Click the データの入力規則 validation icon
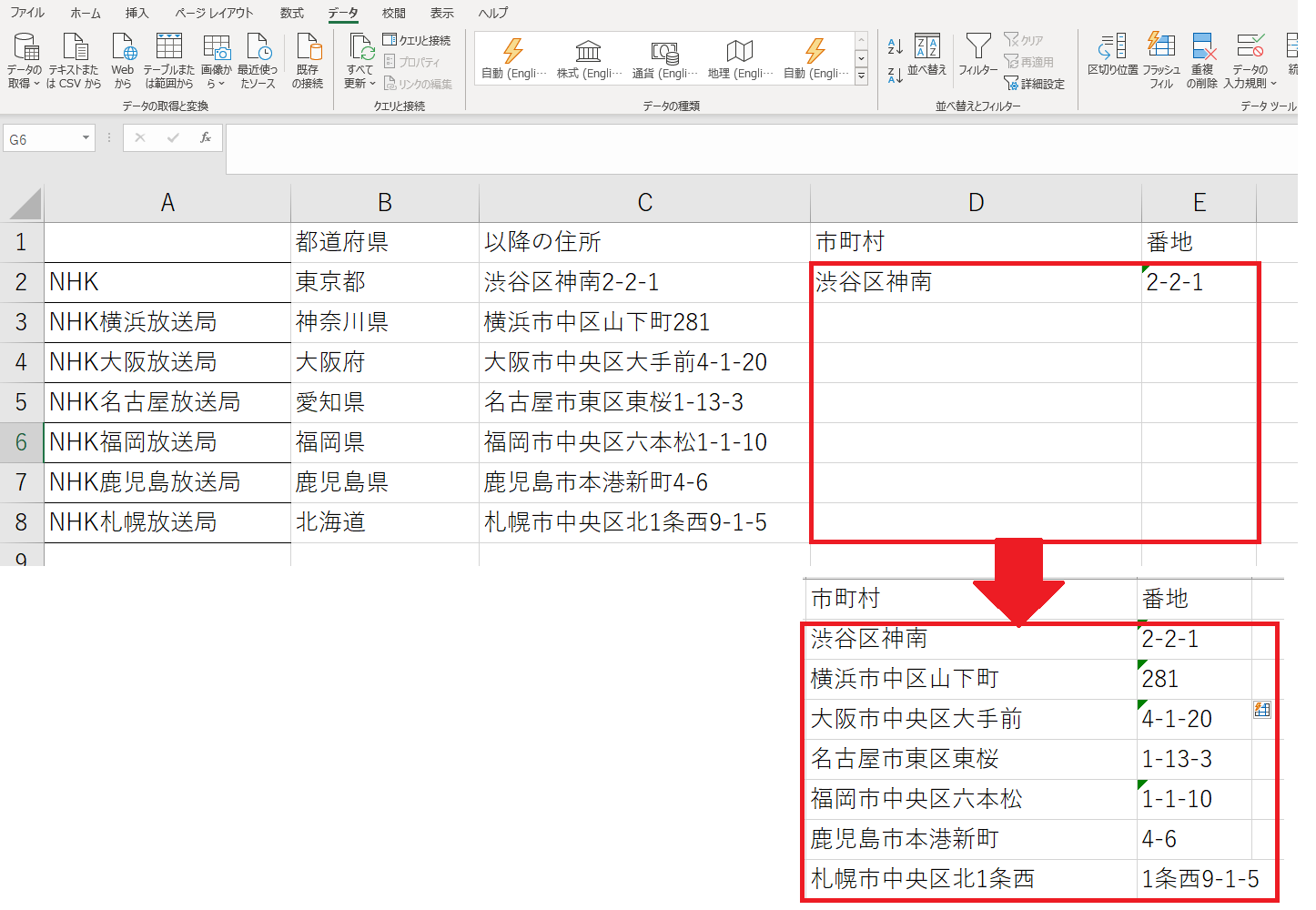Viewport: 1316px width, 910px height. [x=1250, y=45]
